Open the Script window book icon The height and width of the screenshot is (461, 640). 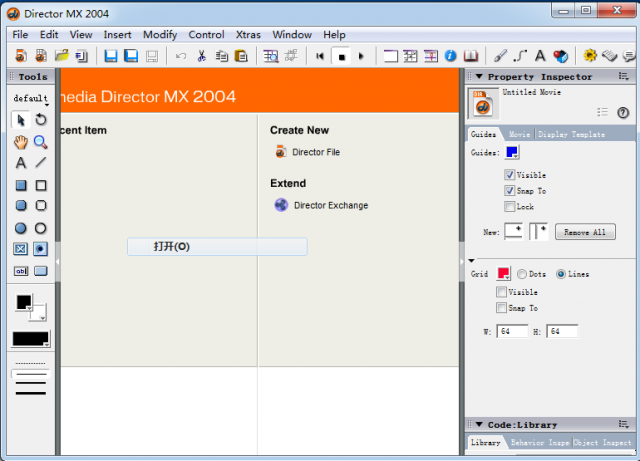point(471,56)
